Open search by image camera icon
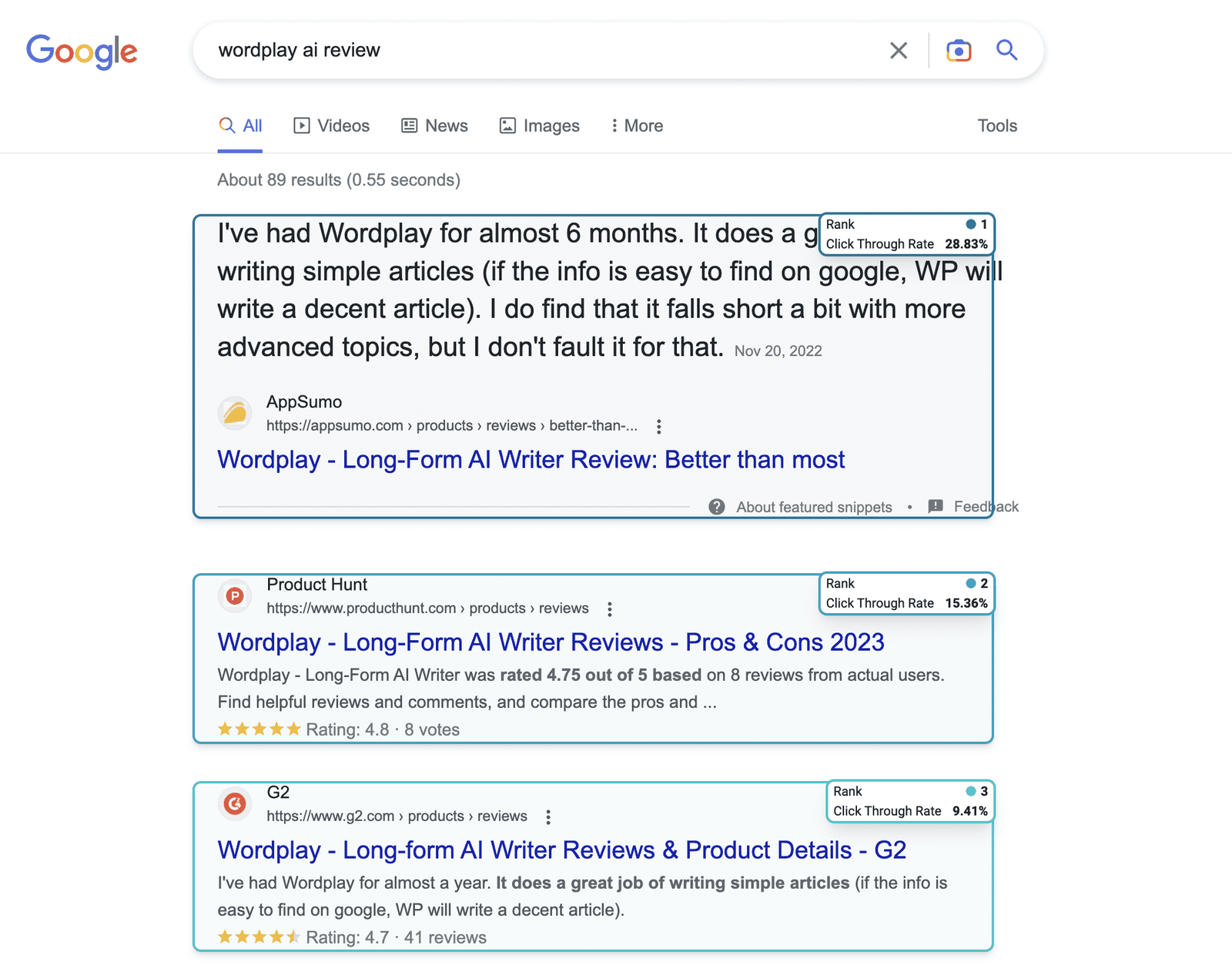 (958, 51)
